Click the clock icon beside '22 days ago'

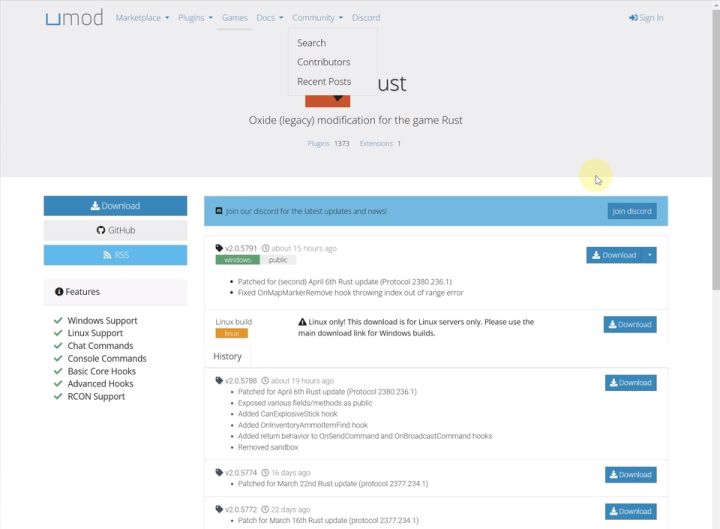pyautogui.click(x=265, y=509)
